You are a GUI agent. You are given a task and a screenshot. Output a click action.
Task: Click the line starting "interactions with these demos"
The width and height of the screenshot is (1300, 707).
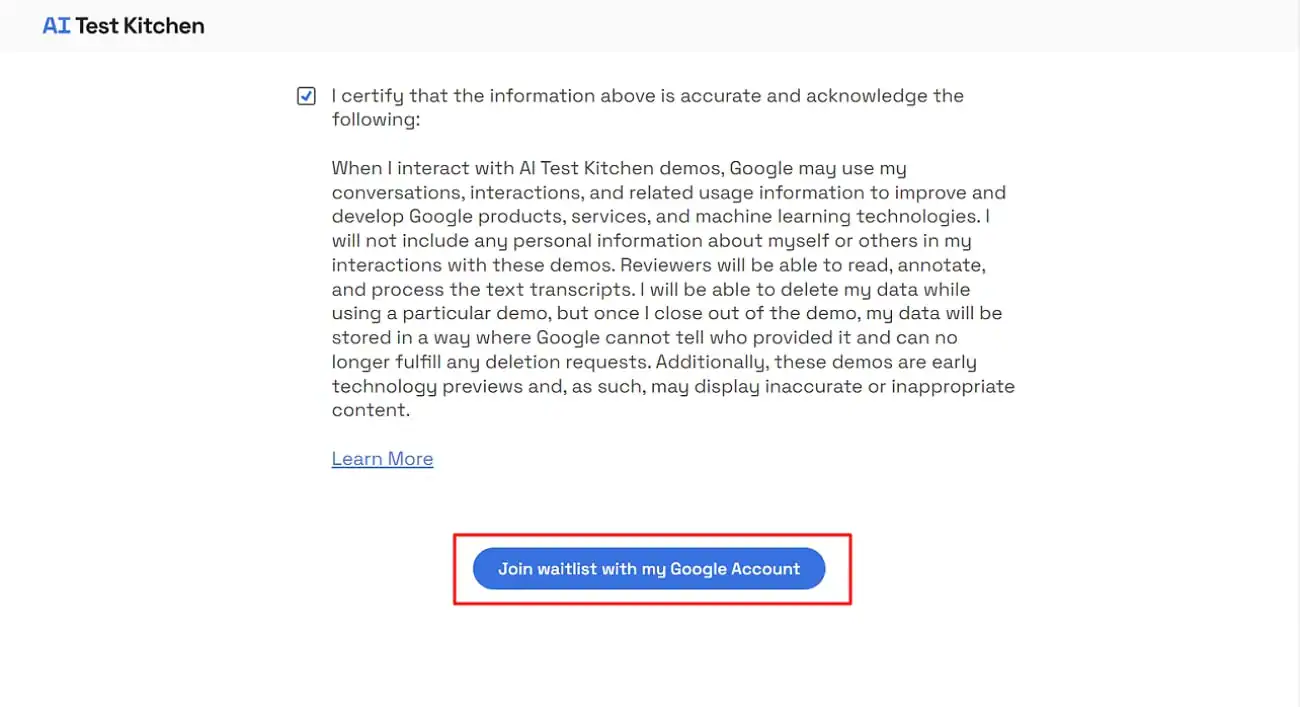pos(660,265)
